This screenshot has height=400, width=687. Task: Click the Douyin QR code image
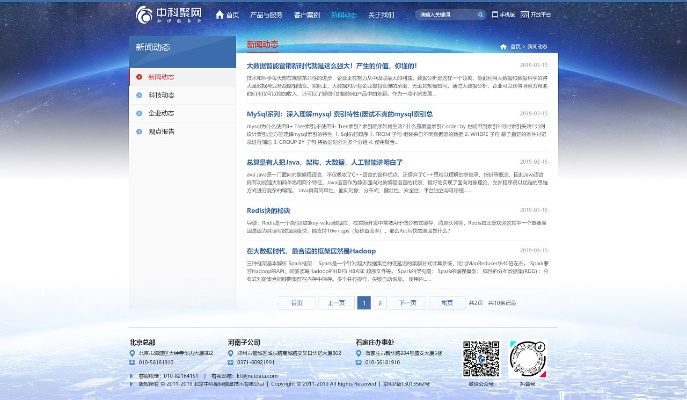[x=527, y=358]
